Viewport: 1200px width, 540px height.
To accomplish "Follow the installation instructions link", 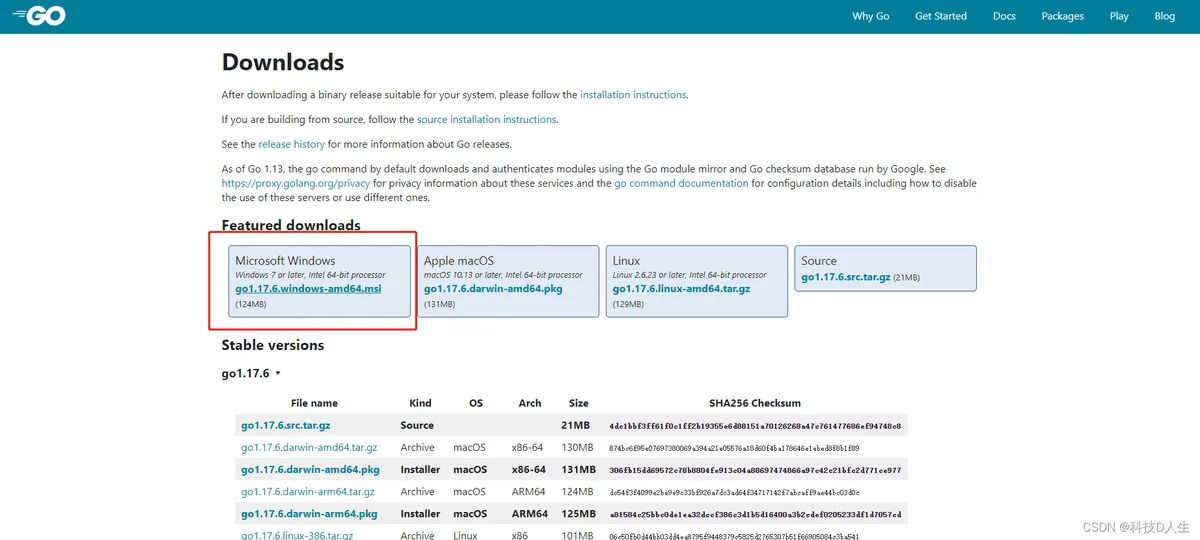I will (x=633, y=95).
